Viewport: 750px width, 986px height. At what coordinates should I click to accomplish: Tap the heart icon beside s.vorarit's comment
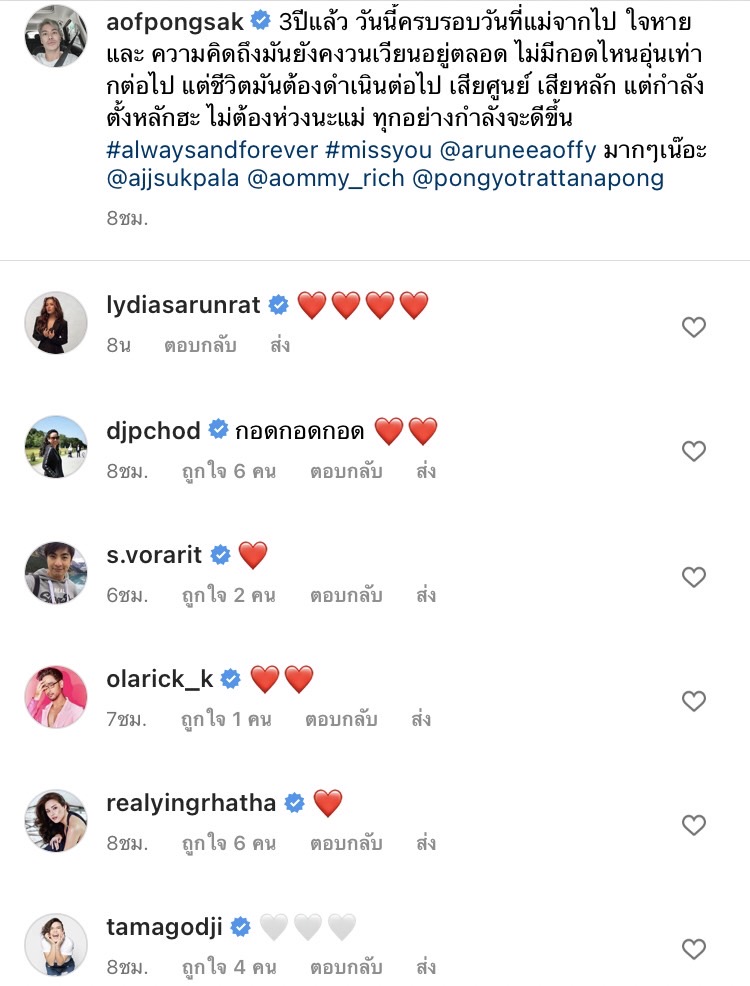click(694, 577)
